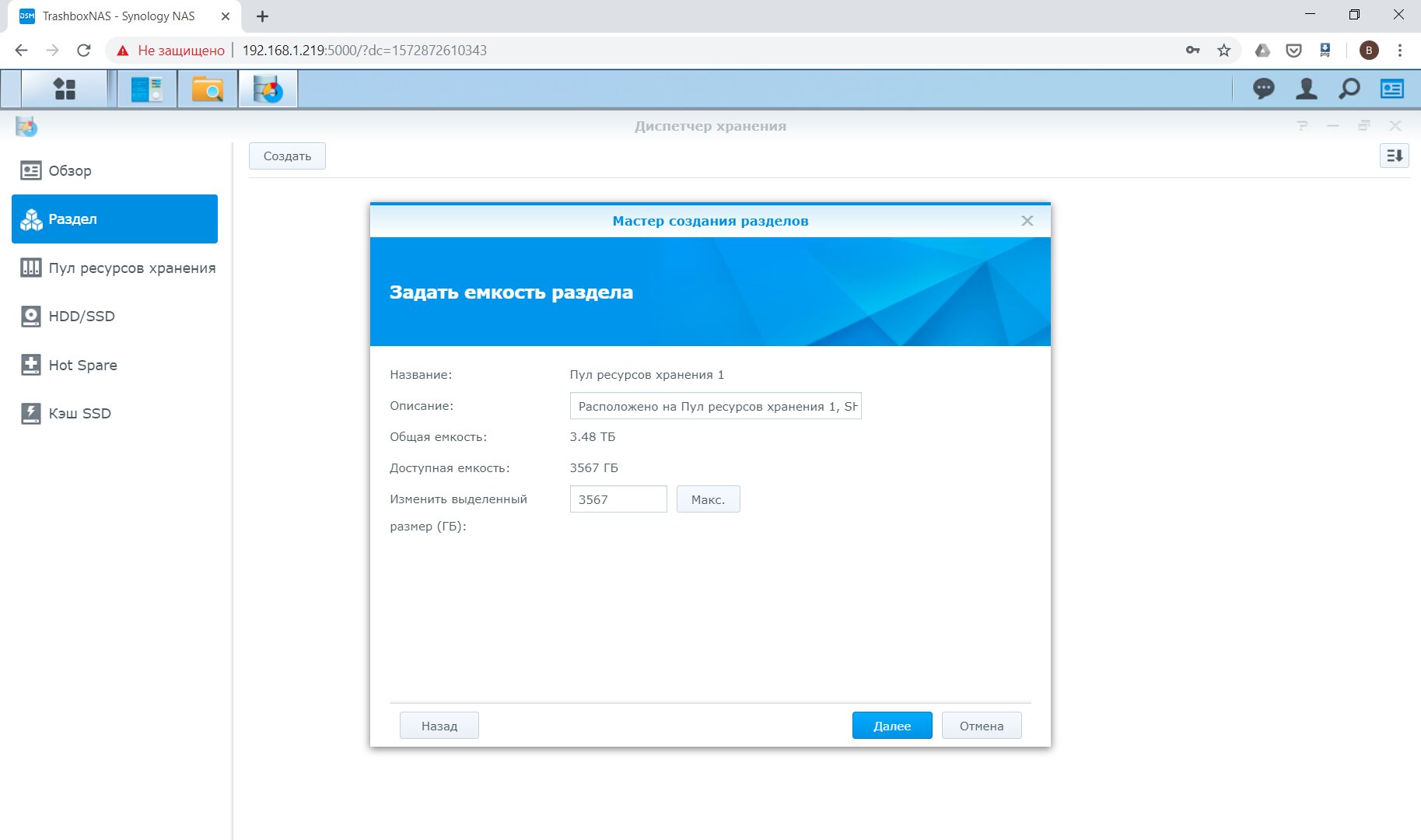The width and height of the screenshot is (1421, 840).
Task: Open a new browser tab
Action: coord(262,16)
